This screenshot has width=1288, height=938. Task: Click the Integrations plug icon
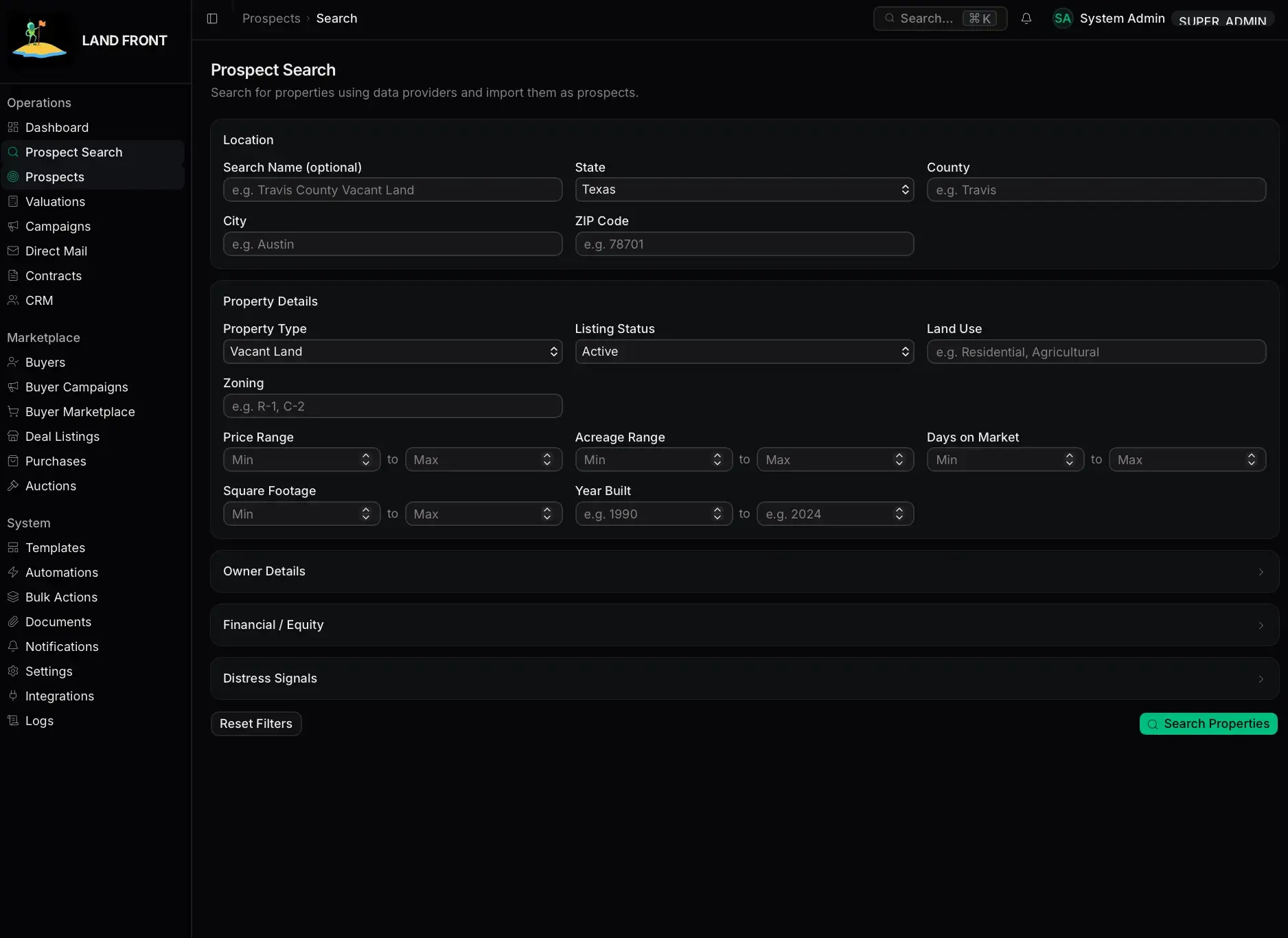coord(13,696)
